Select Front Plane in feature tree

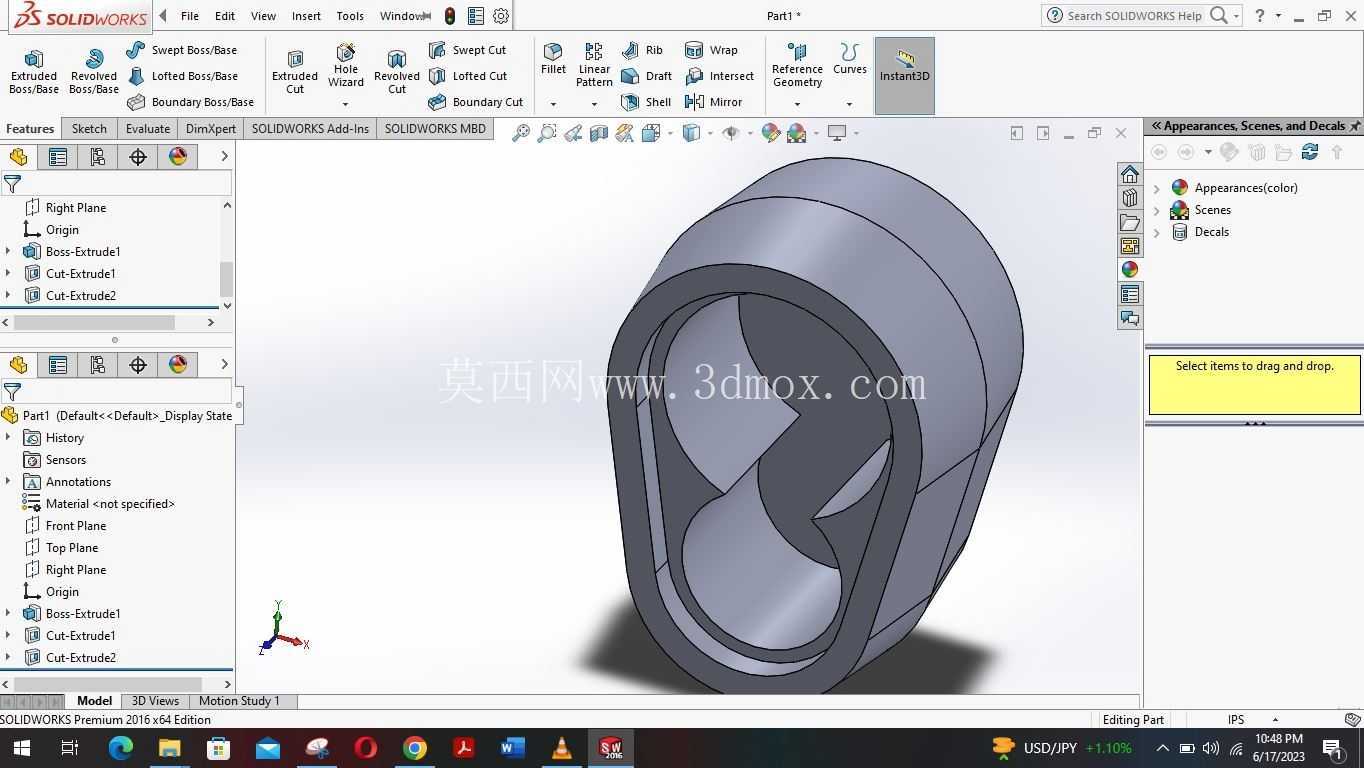tap(65, 526)
